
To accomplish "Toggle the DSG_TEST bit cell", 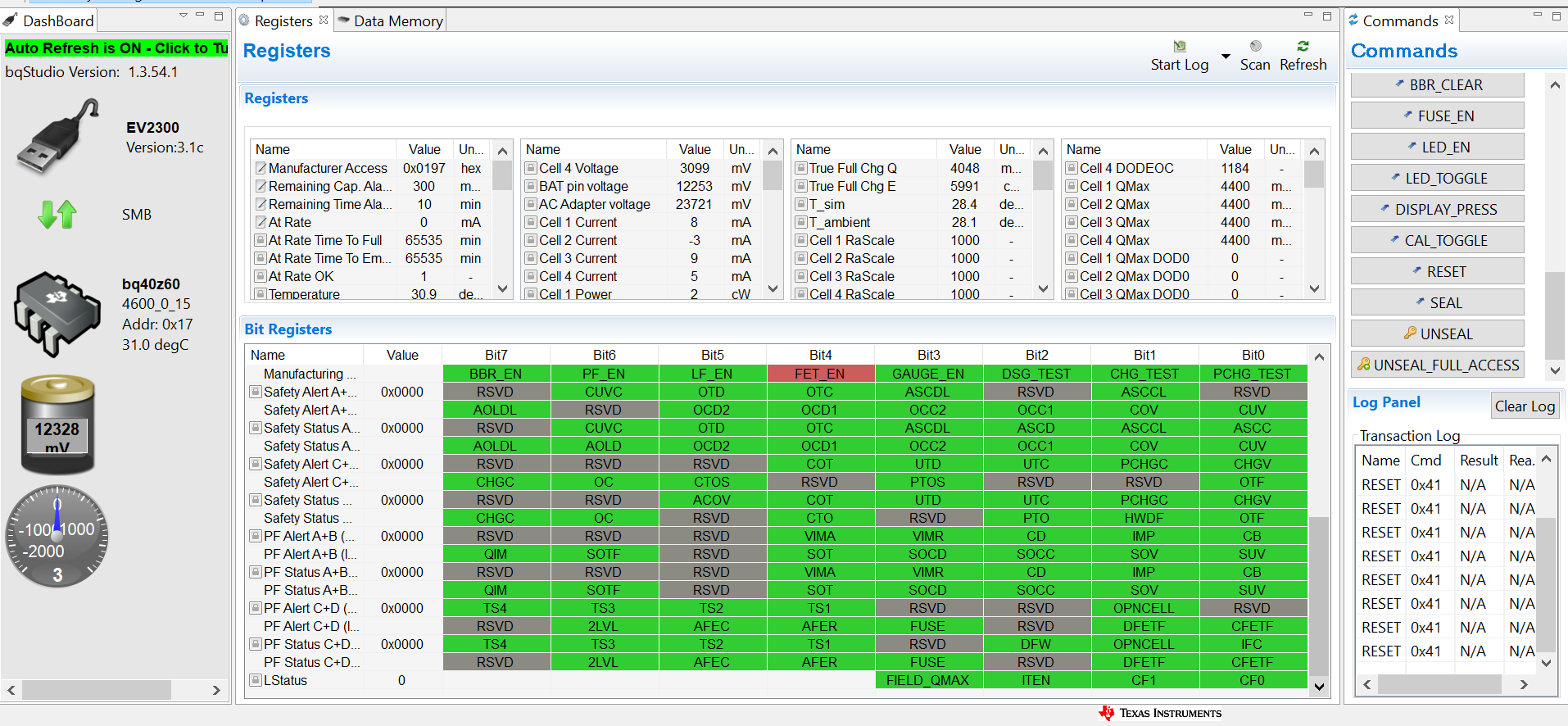I will (x=1036, y=374).
